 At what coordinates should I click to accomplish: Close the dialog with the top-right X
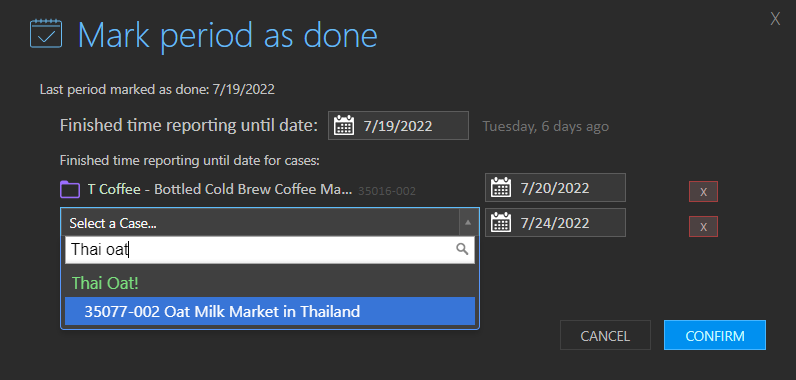click(x=775, y=19)
